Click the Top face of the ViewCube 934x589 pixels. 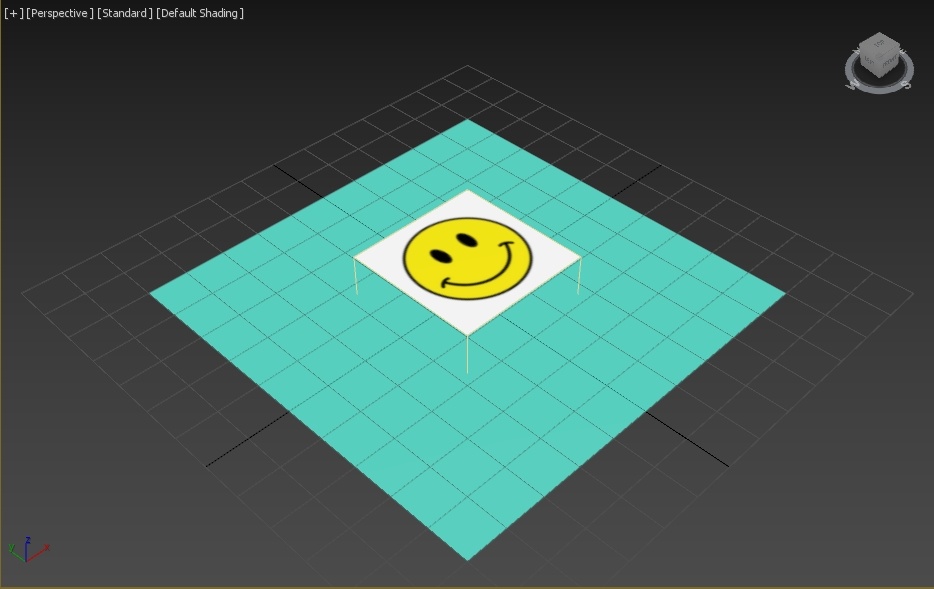click(879, 44)
